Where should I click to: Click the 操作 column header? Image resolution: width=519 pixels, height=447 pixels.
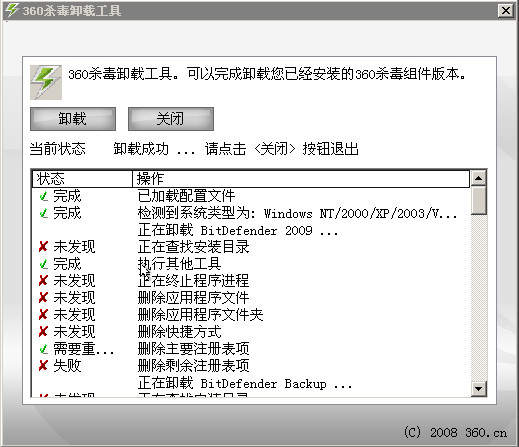301,179
